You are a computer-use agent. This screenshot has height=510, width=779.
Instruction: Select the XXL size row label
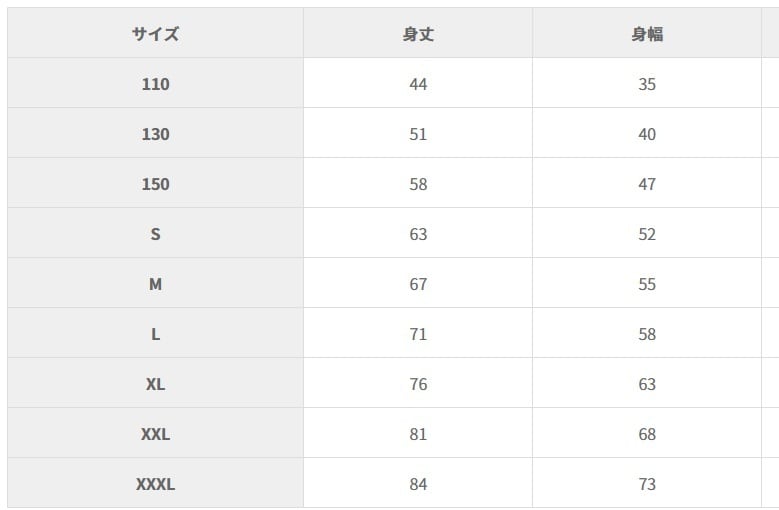coord(155,434)
